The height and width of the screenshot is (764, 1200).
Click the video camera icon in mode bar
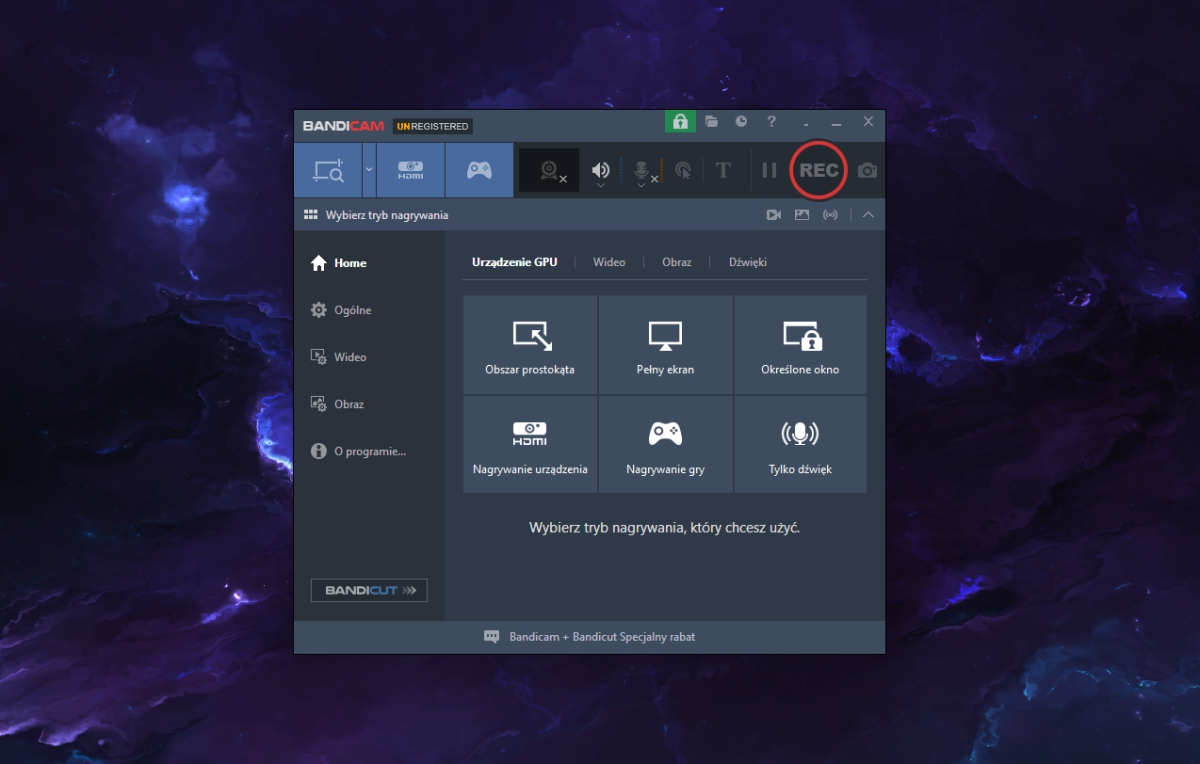[774, 215]
